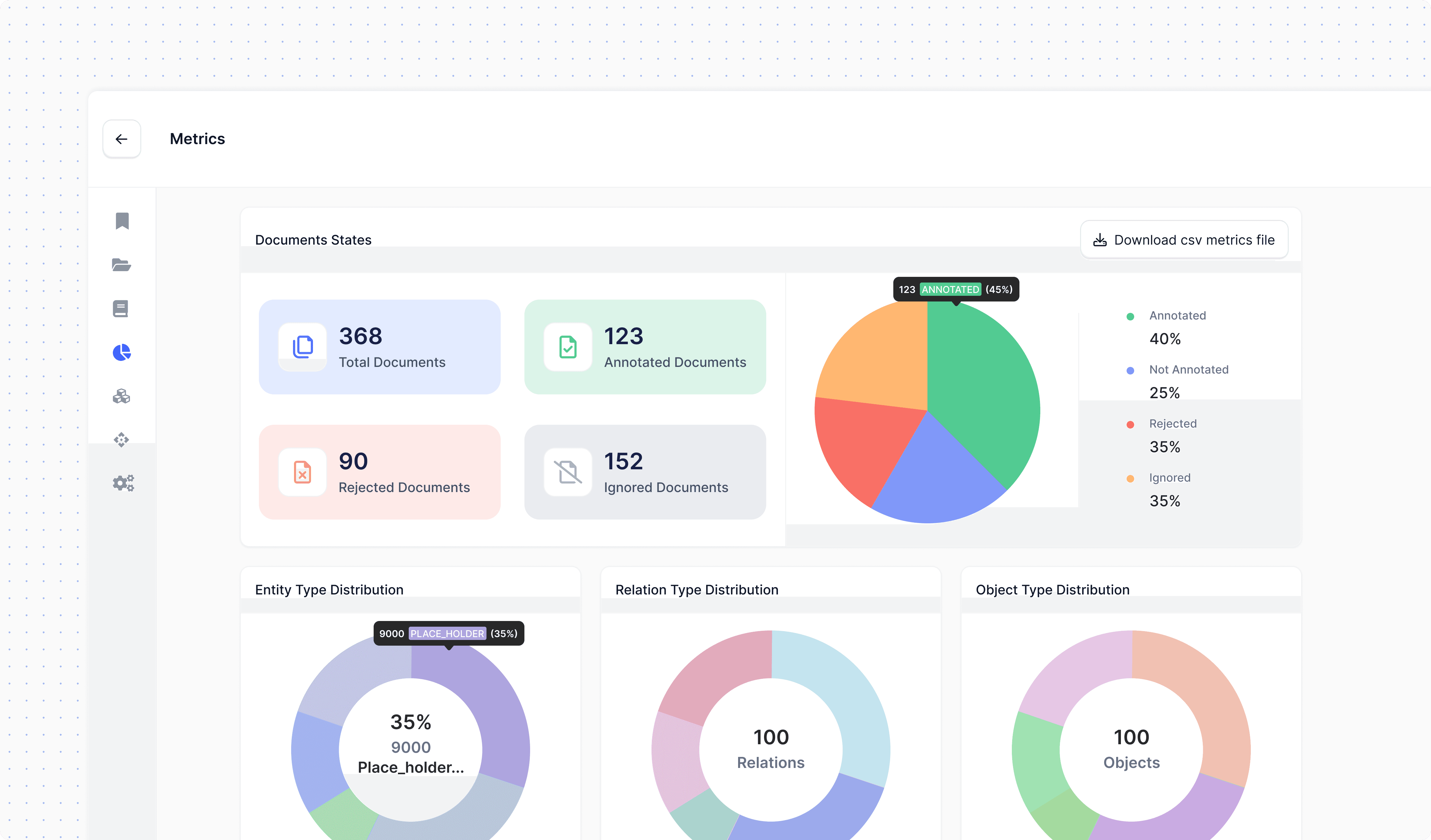Open the settings gears icon
The height and width of the screenshot is (840, 1431).
(123, 483)
